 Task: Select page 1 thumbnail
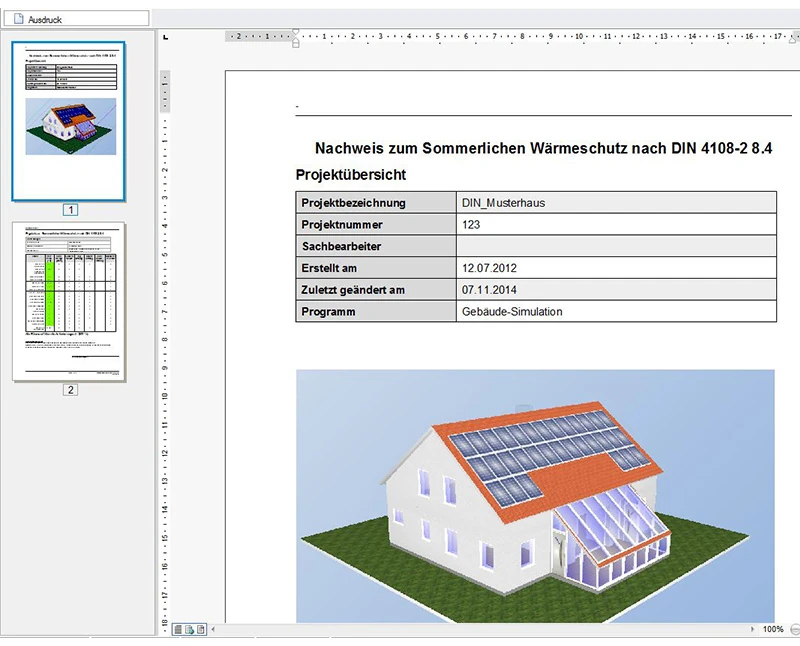(x=69, y=120)
